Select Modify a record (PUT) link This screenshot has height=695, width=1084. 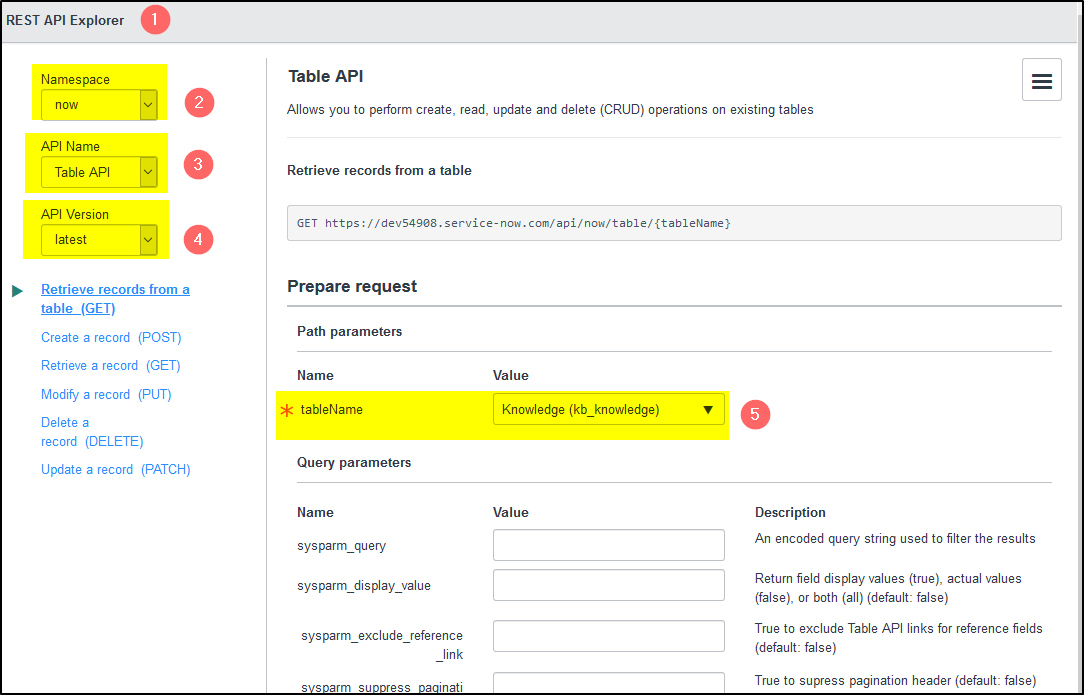[106, 394]
